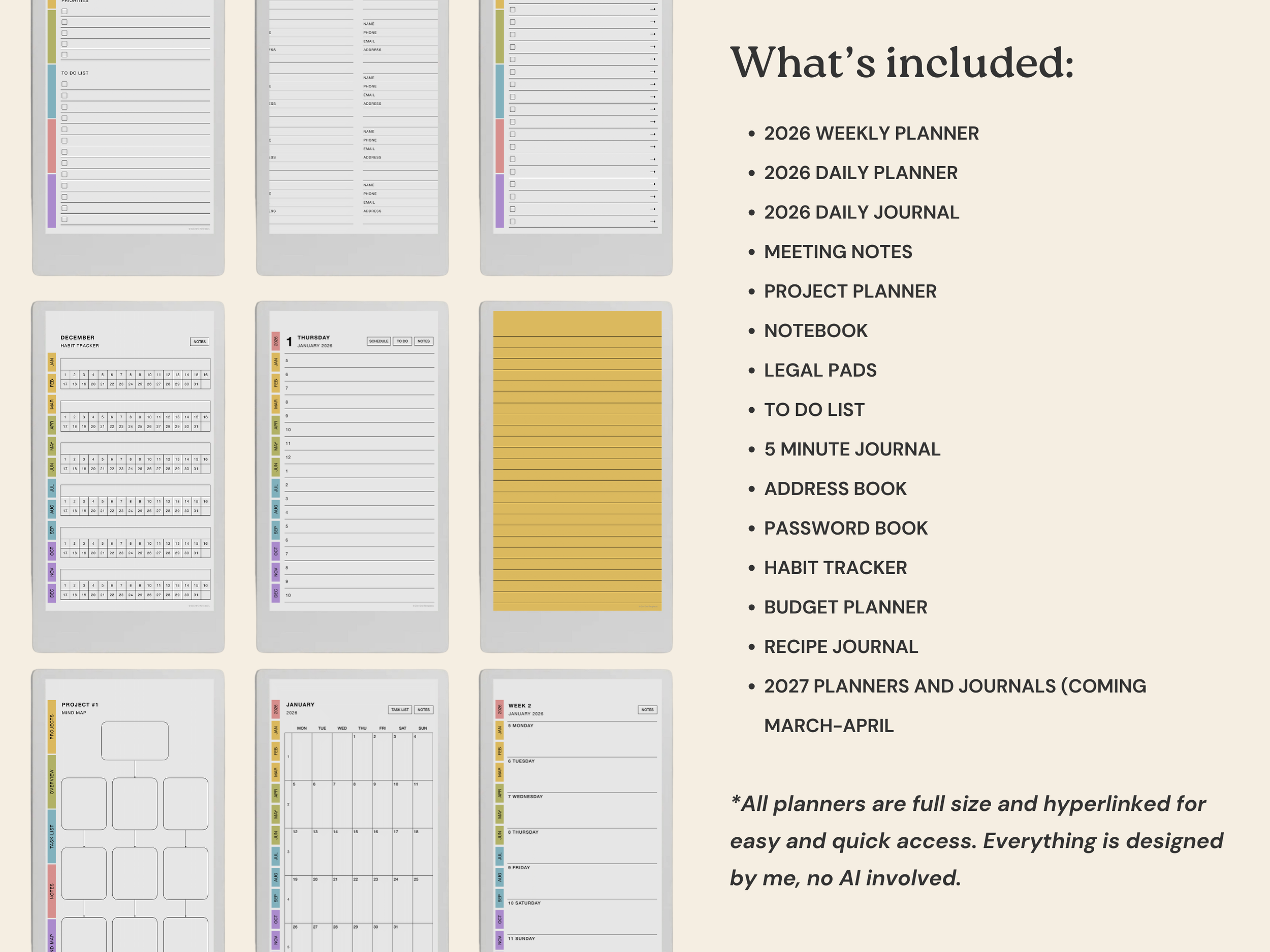Select the DEC tab on the habit tracker

52,593
